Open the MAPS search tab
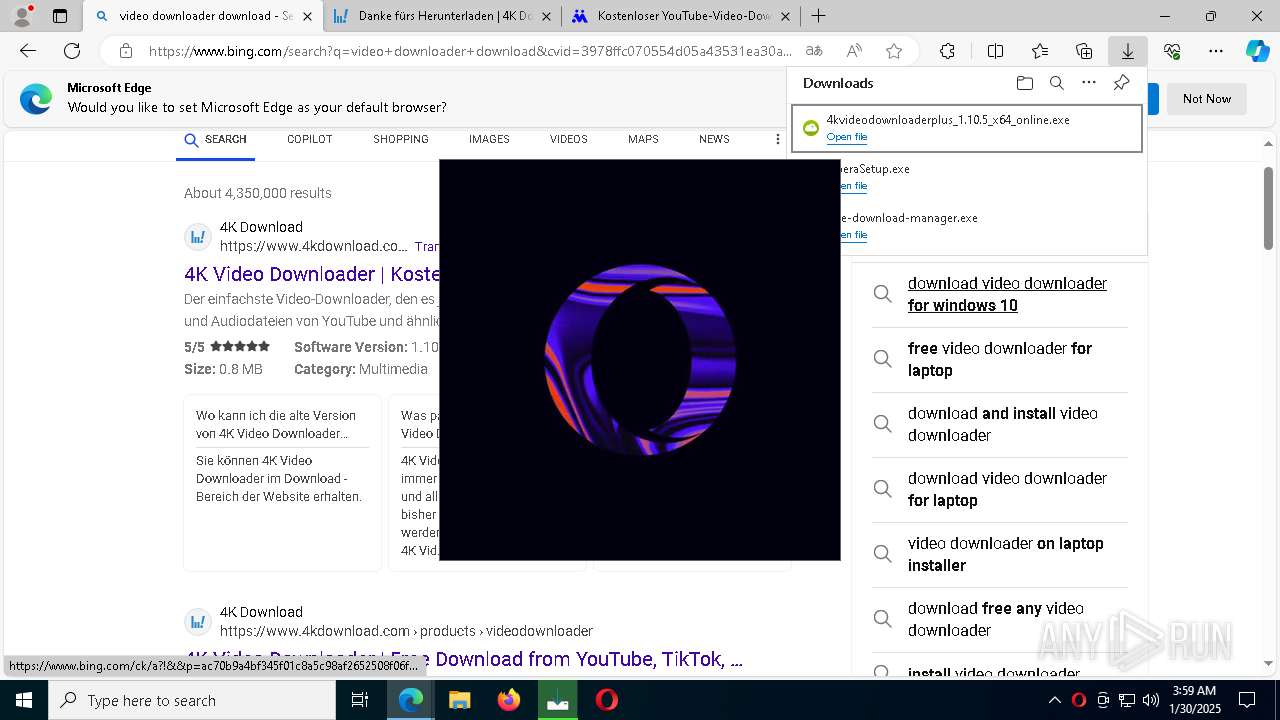This screenshot has width=1280, height=720. [x=643, y=139]
